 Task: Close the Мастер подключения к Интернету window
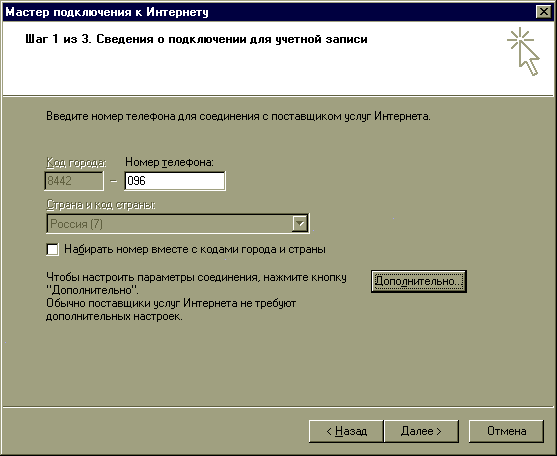(x=544, y=12)
